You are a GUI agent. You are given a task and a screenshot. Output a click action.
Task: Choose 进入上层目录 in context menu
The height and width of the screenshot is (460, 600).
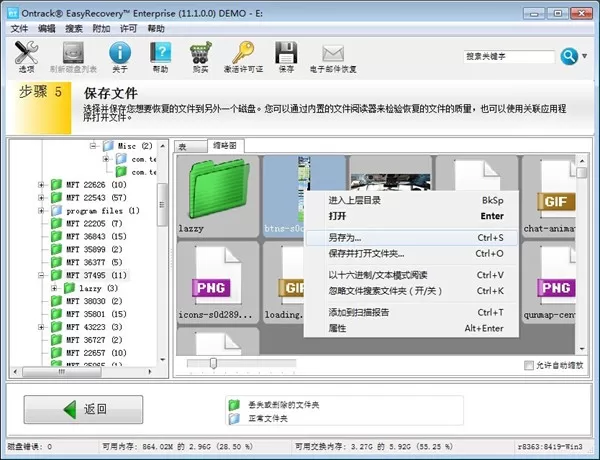pos(412,200)
